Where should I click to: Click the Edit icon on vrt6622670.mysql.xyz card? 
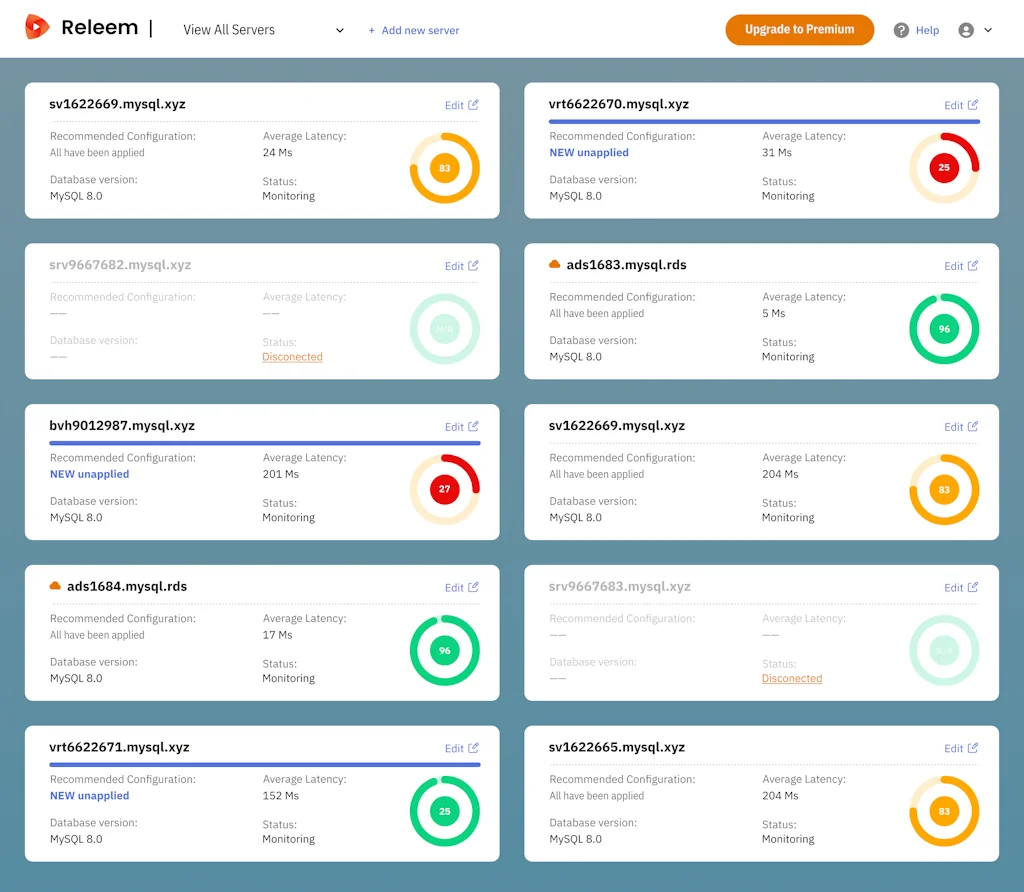pyautogui.click(x=973, y=105)
